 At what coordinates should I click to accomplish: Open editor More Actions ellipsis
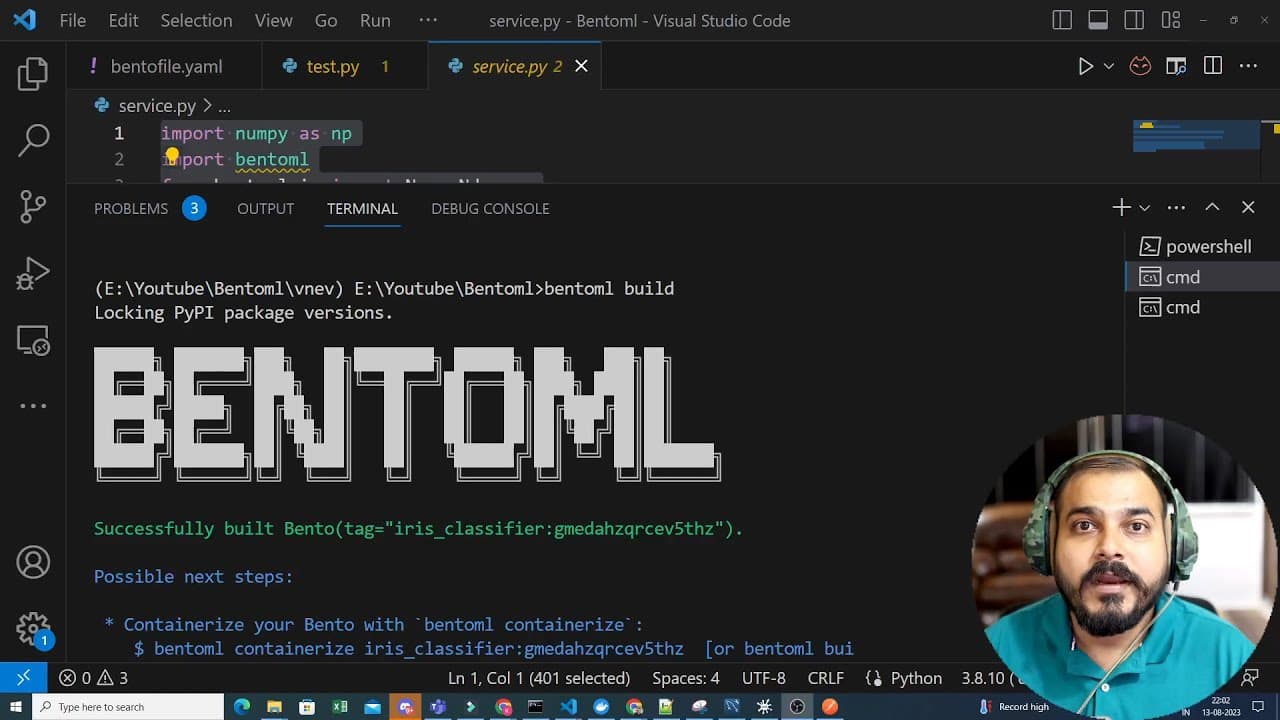pos(1248,66)
